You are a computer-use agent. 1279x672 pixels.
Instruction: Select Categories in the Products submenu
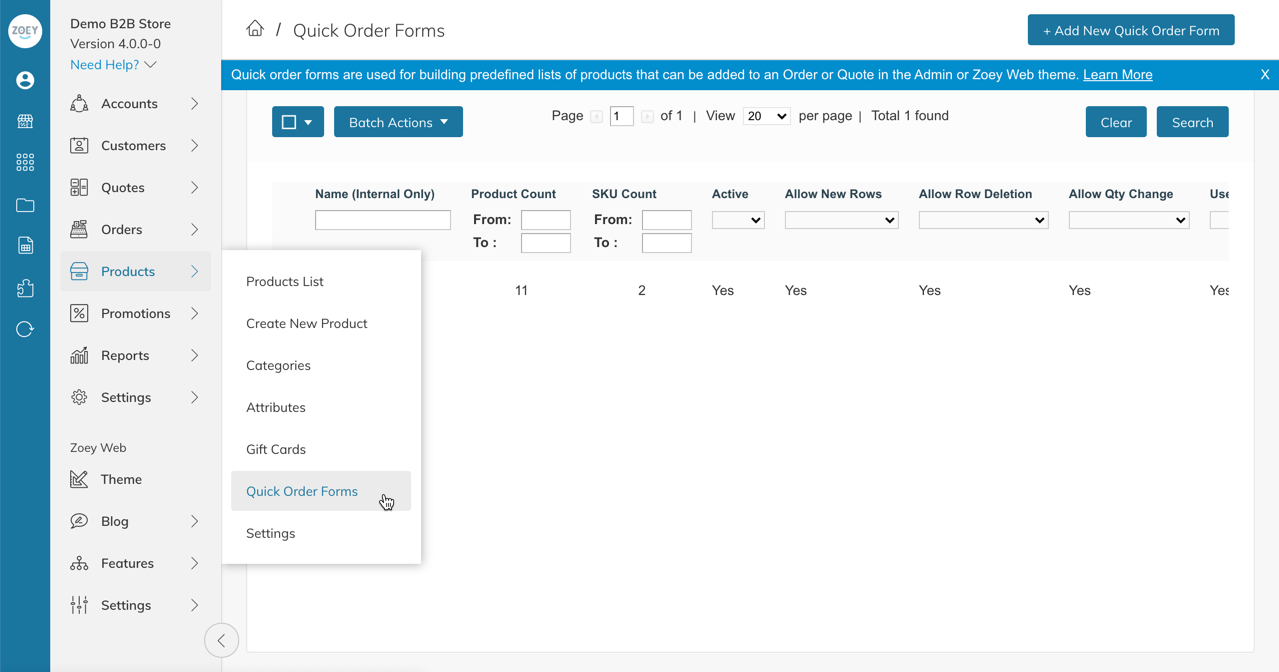[278, 365]
